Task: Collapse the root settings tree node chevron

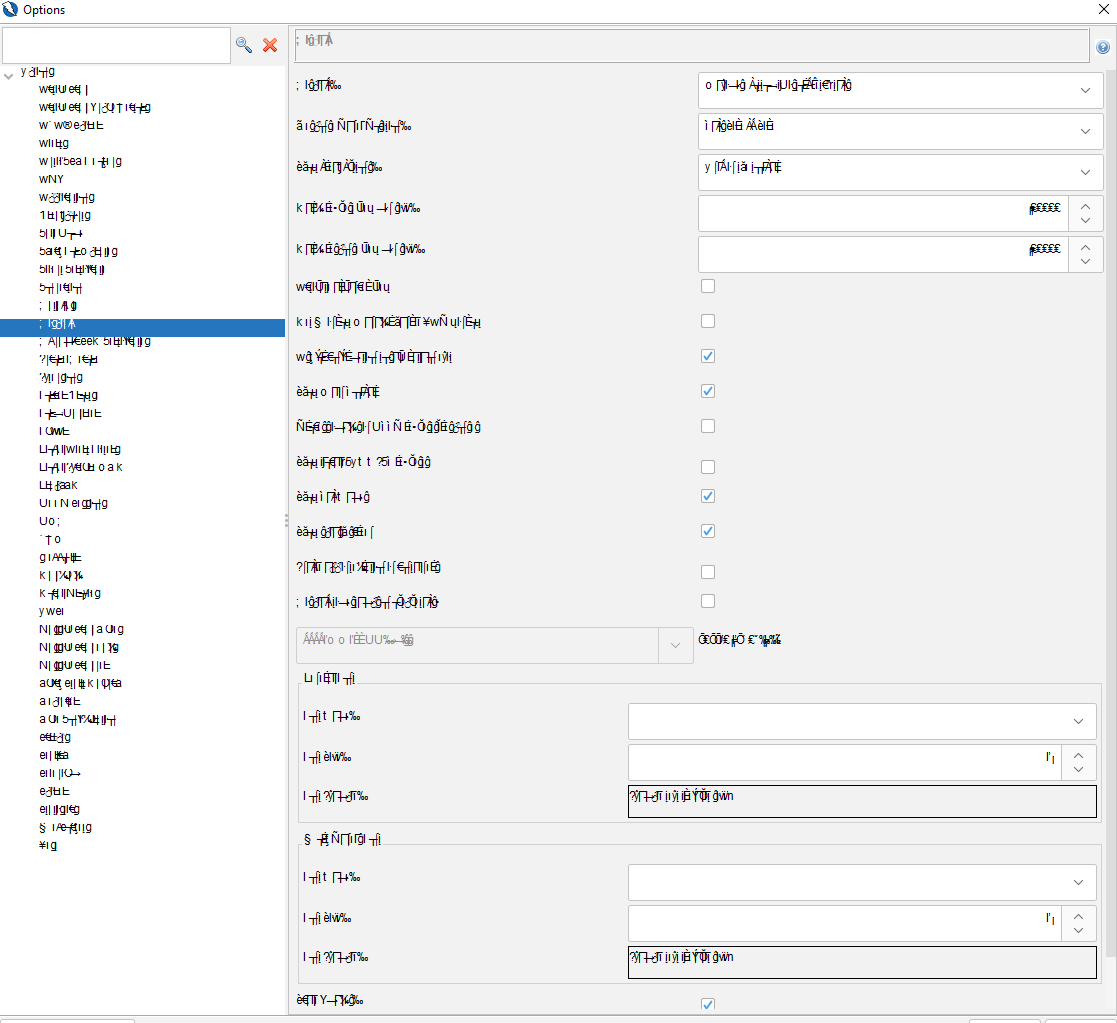Action: 8,71
